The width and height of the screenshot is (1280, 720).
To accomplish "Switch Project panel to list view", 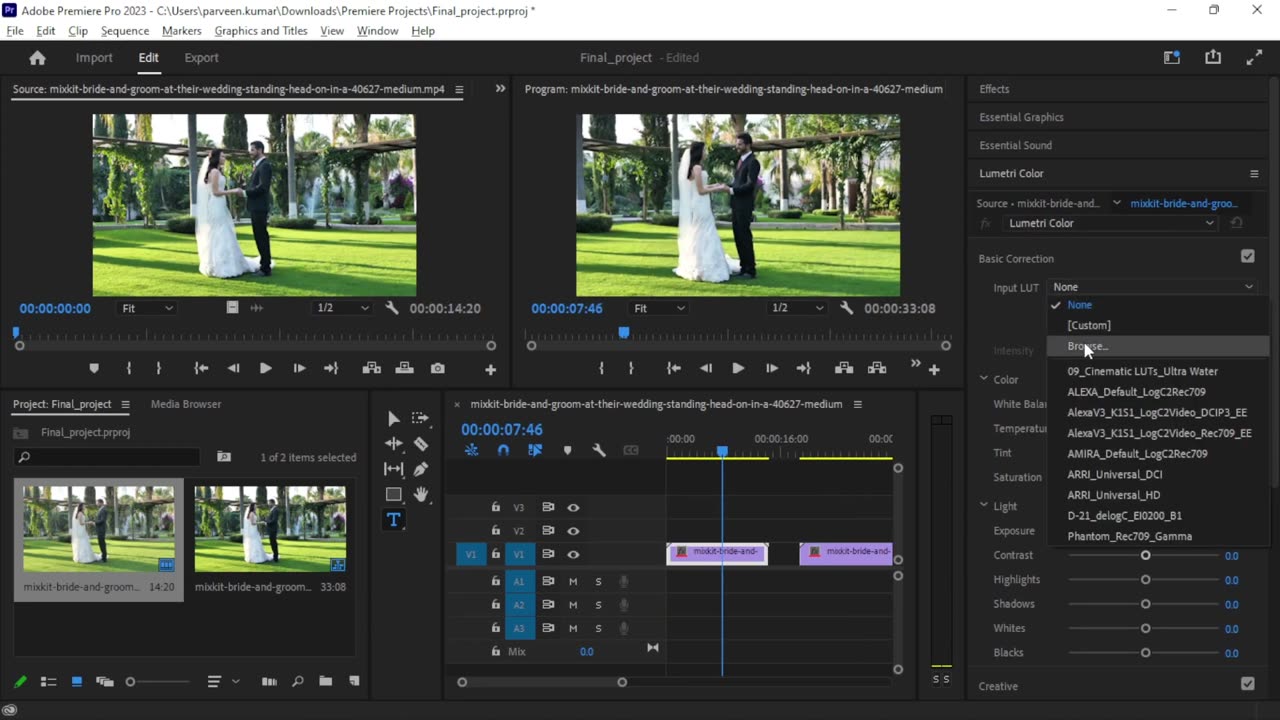I will (x=48, y=682).
